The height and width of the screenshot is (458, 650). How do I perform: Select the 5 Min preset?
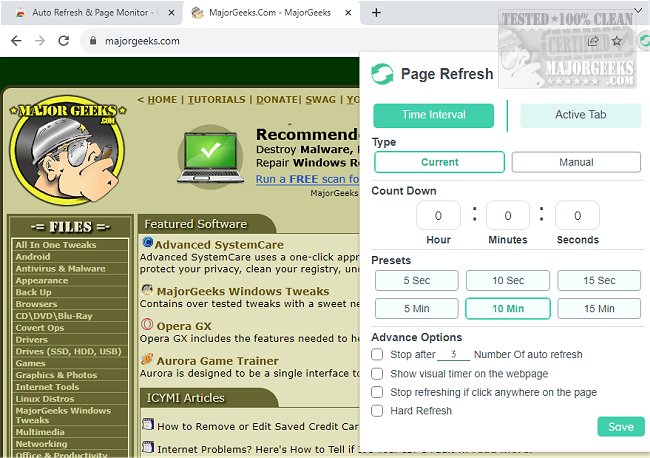[417, 309]
